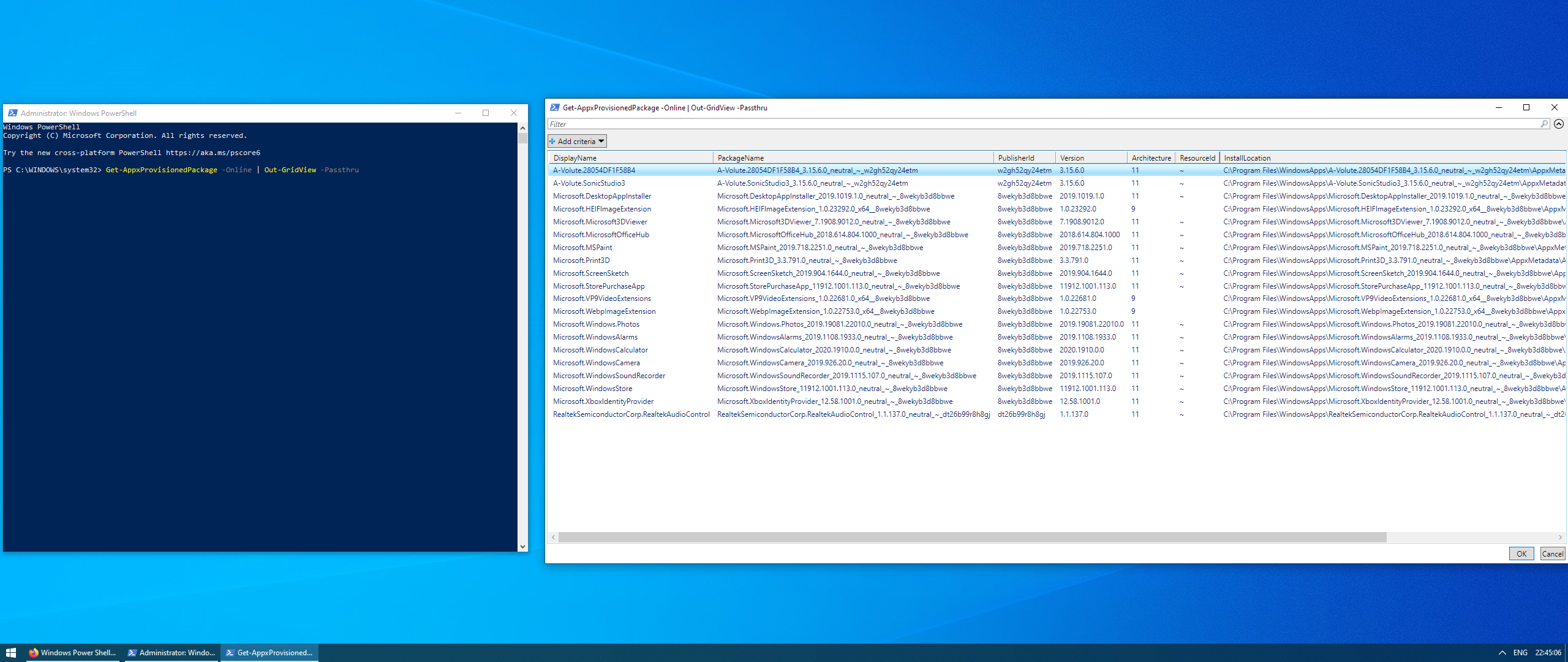
Task: Collapse the criteria panel chevron button
Action: [1559, 124]
